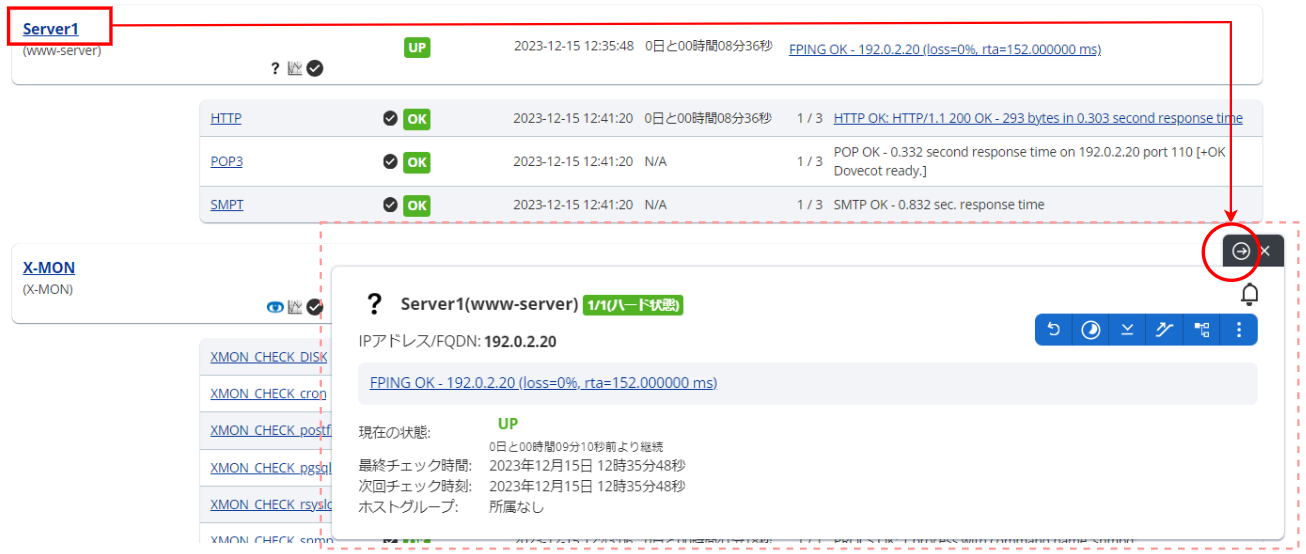Viewport: 1306px width, 554px height.
Task: Open the HTTP service link
Action: point(226,118)
